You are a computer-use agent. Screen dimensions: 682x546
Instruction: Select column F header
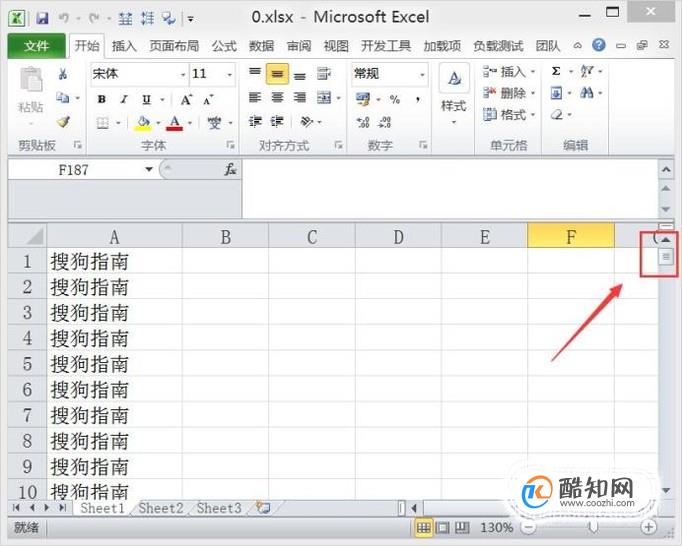click(571, 237)
